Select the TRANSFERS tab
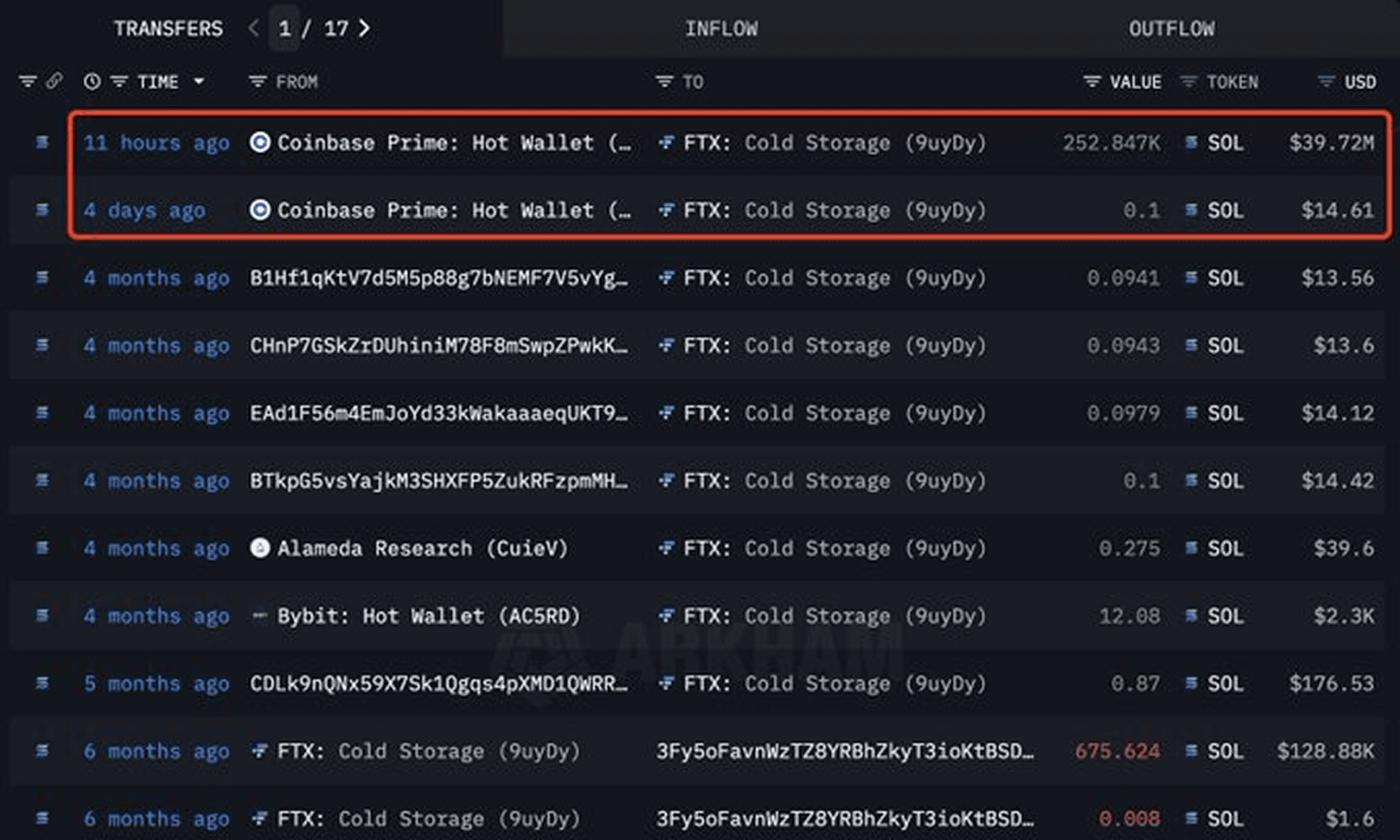The height and width of the screenshot is (840, 1400). (x=168, y=28)
